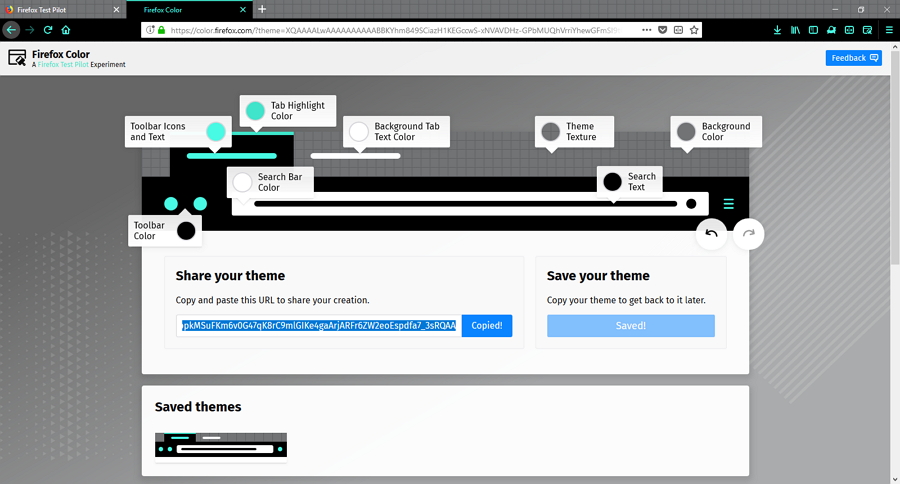900x484 pixels.
Task: Pick the Tab Highlight Color swatch
Action: tap(255, 111)
